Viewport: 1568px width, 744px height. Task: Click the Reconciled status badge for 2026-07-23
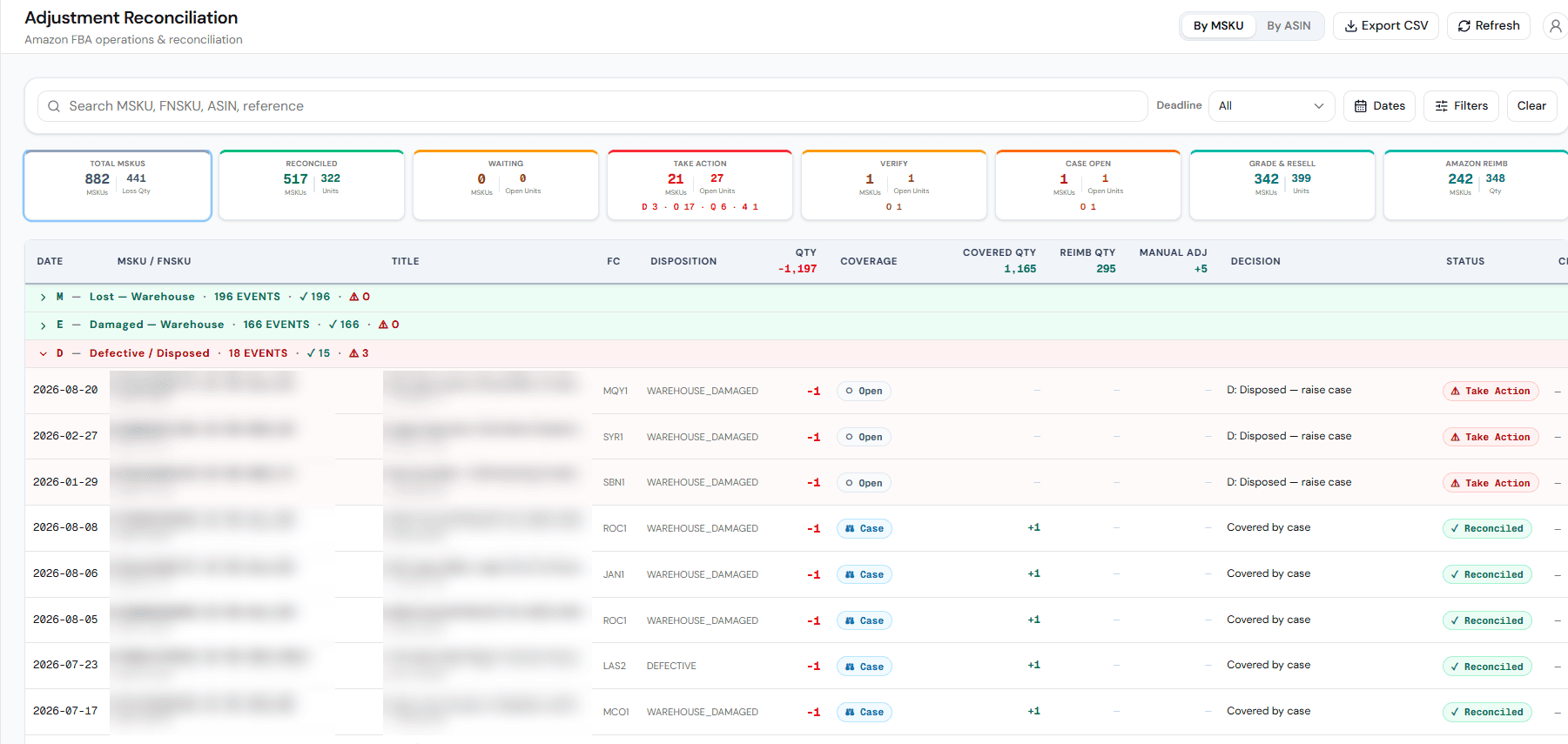pos(1487,667)
